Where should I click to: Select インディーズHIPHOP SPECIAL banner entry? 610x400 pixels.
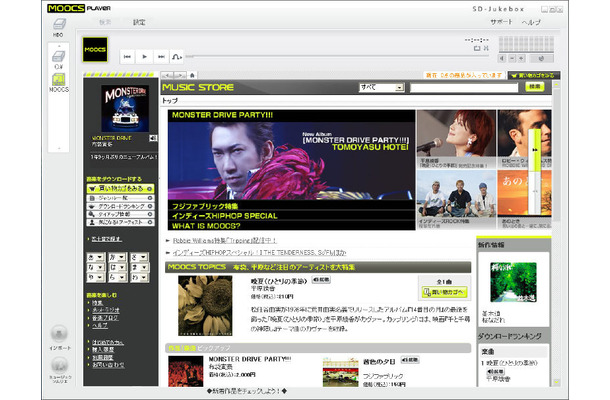coord(225,216)
